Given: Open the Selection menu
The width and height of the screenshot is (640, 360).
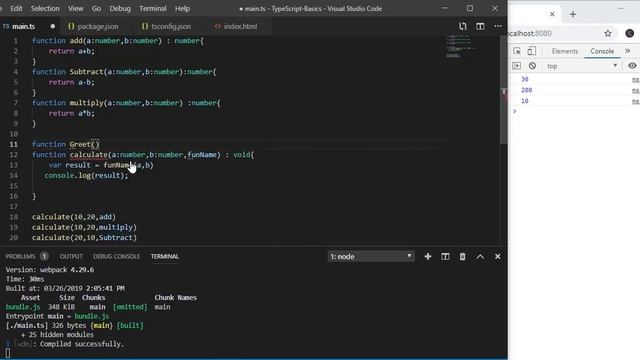Looking at the screenshot, I should click(x=45, y=8).
